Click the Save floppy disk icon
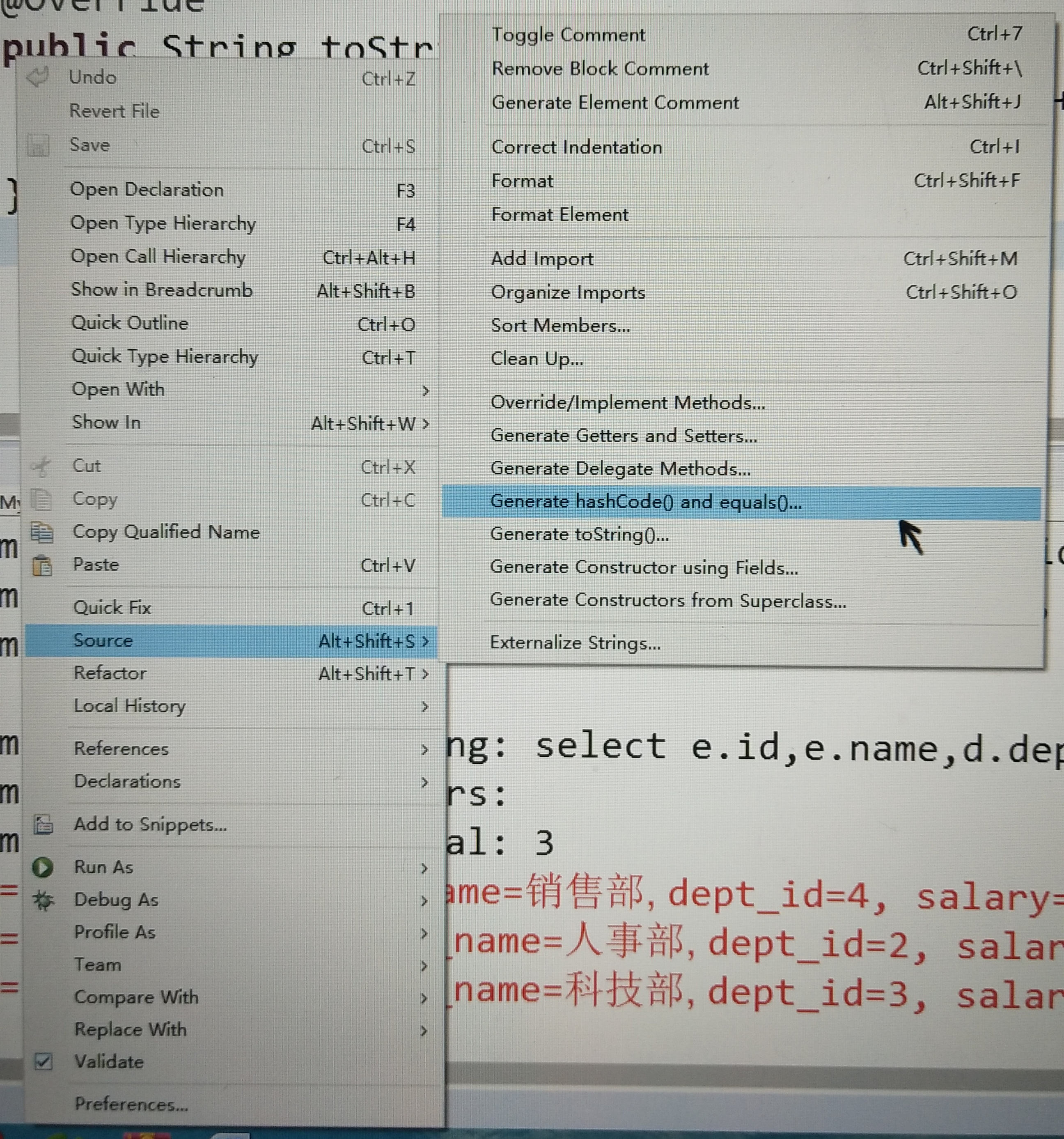This screenshot has width=1064, height=1139. pyautogui.click(x=38, y=145)
